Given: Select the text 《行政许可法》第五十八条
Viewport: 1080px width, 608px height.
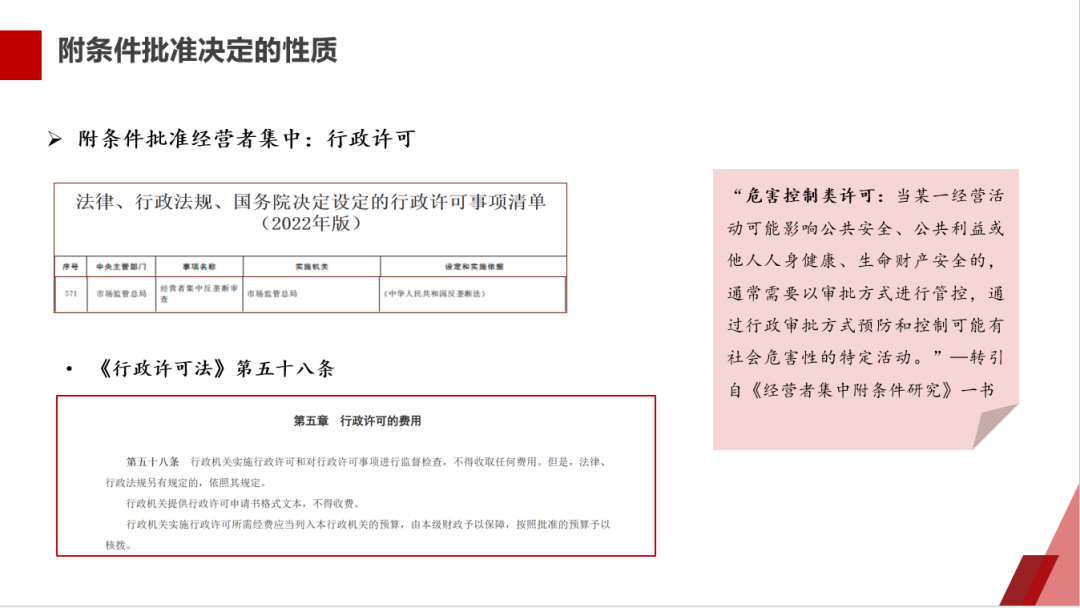Looking at the screenshot, I should coord(217,369).
